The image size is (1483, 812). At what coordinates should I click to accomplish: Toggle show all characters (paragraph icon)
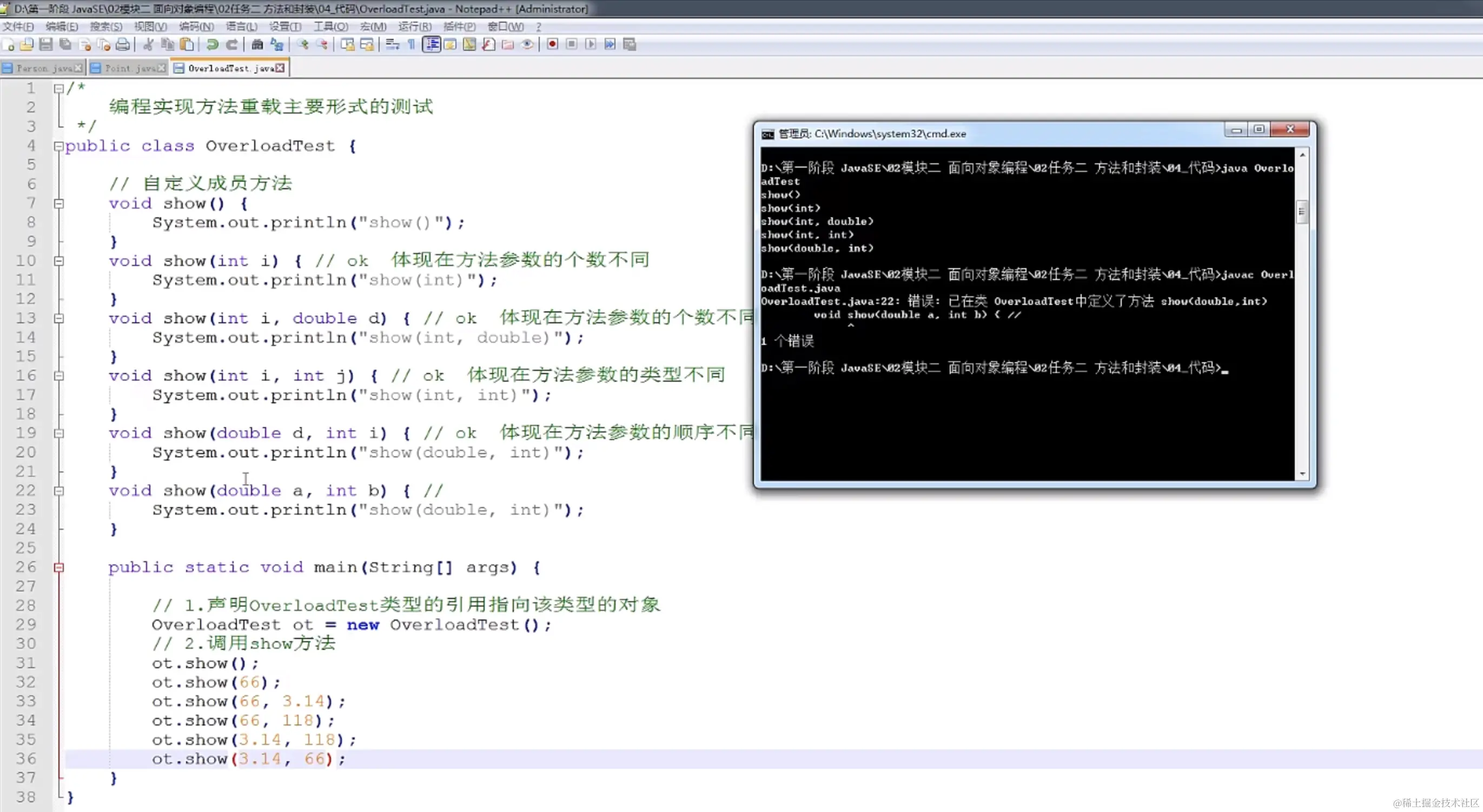(412, 44)
